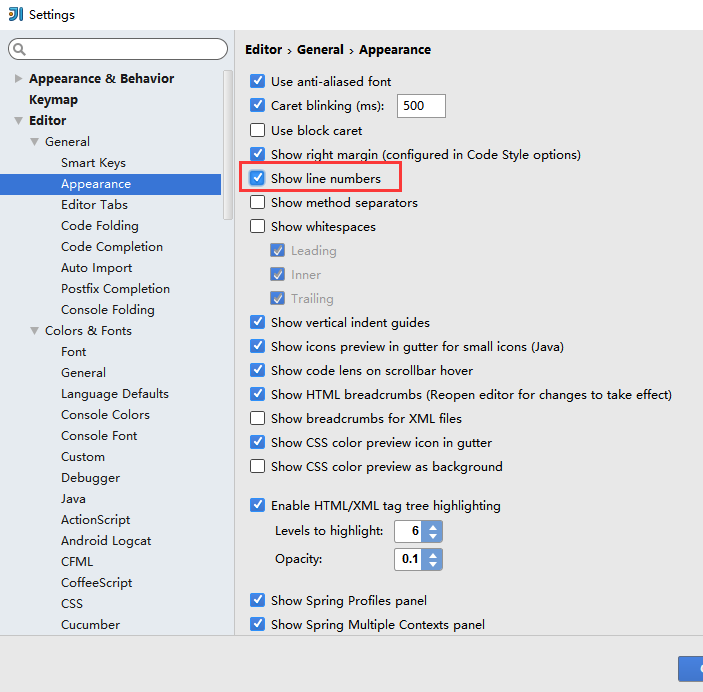Expand Appearance & Behavior tree node
Screen dimensions: 703x692
[x=18, y=78]
